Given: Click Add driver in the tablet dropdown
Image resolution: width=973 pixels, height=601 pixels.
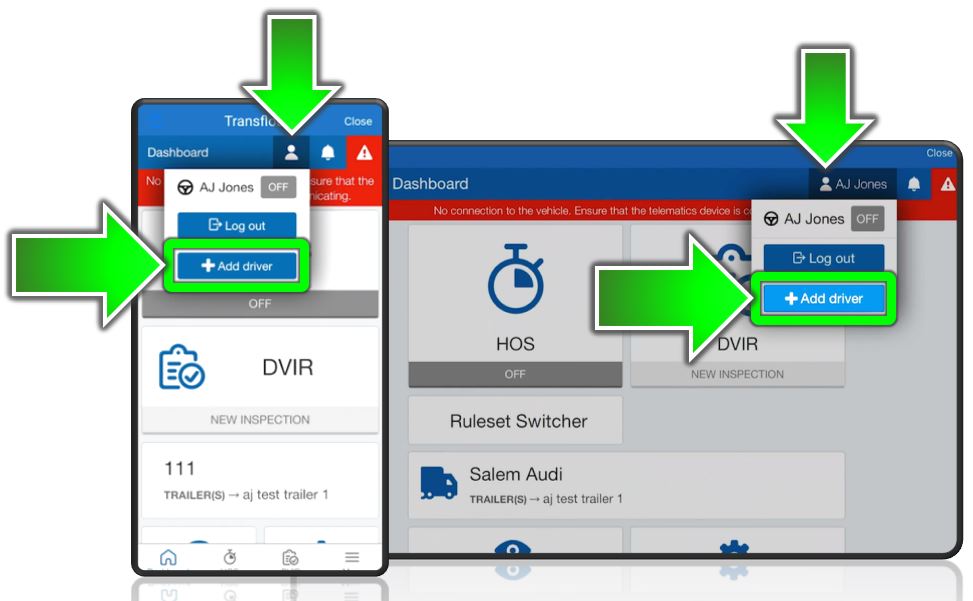Looking at the screenshot, I should [x=823, y=299].
